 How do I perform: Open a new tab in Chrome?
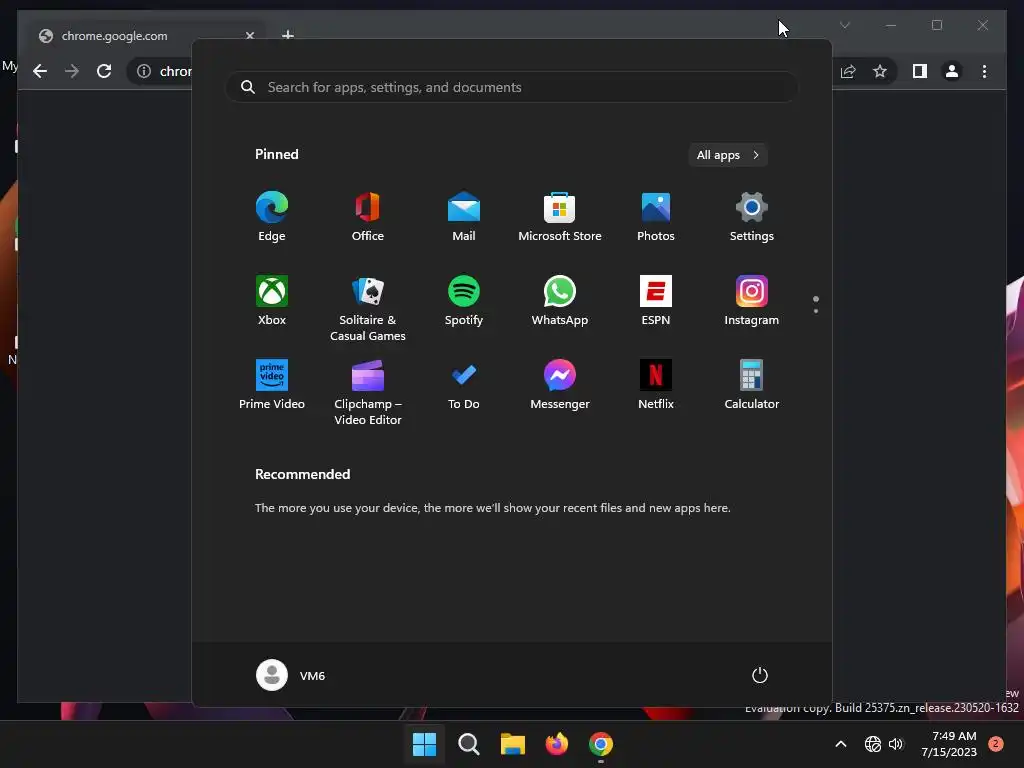287,35
